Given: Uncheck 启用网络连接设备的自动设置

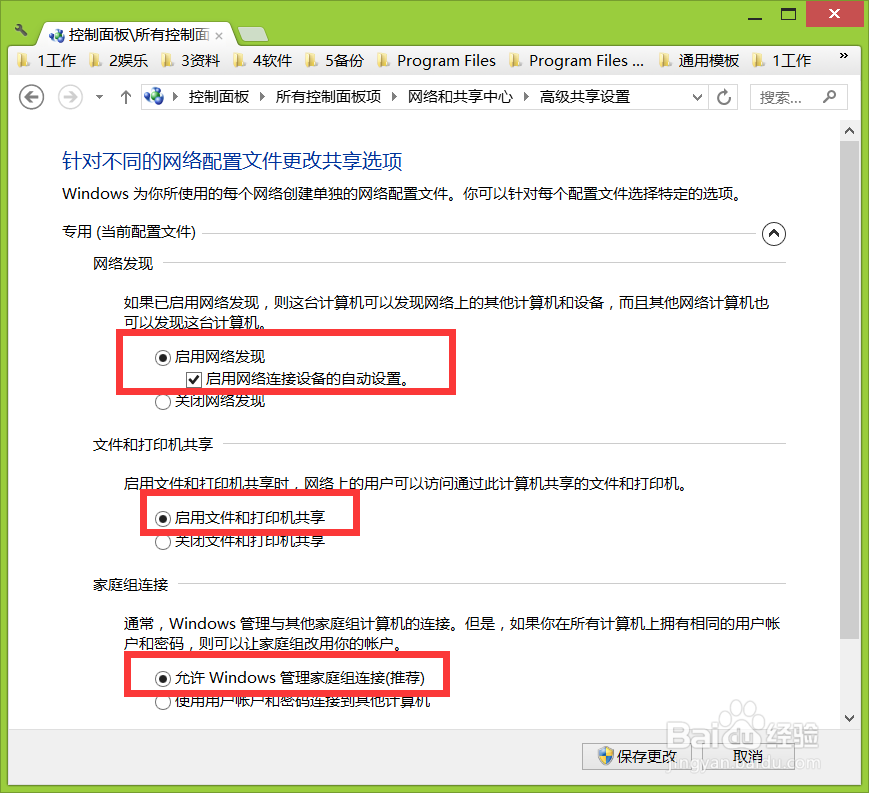Looking at the screenshot, I should coord(192,378).
